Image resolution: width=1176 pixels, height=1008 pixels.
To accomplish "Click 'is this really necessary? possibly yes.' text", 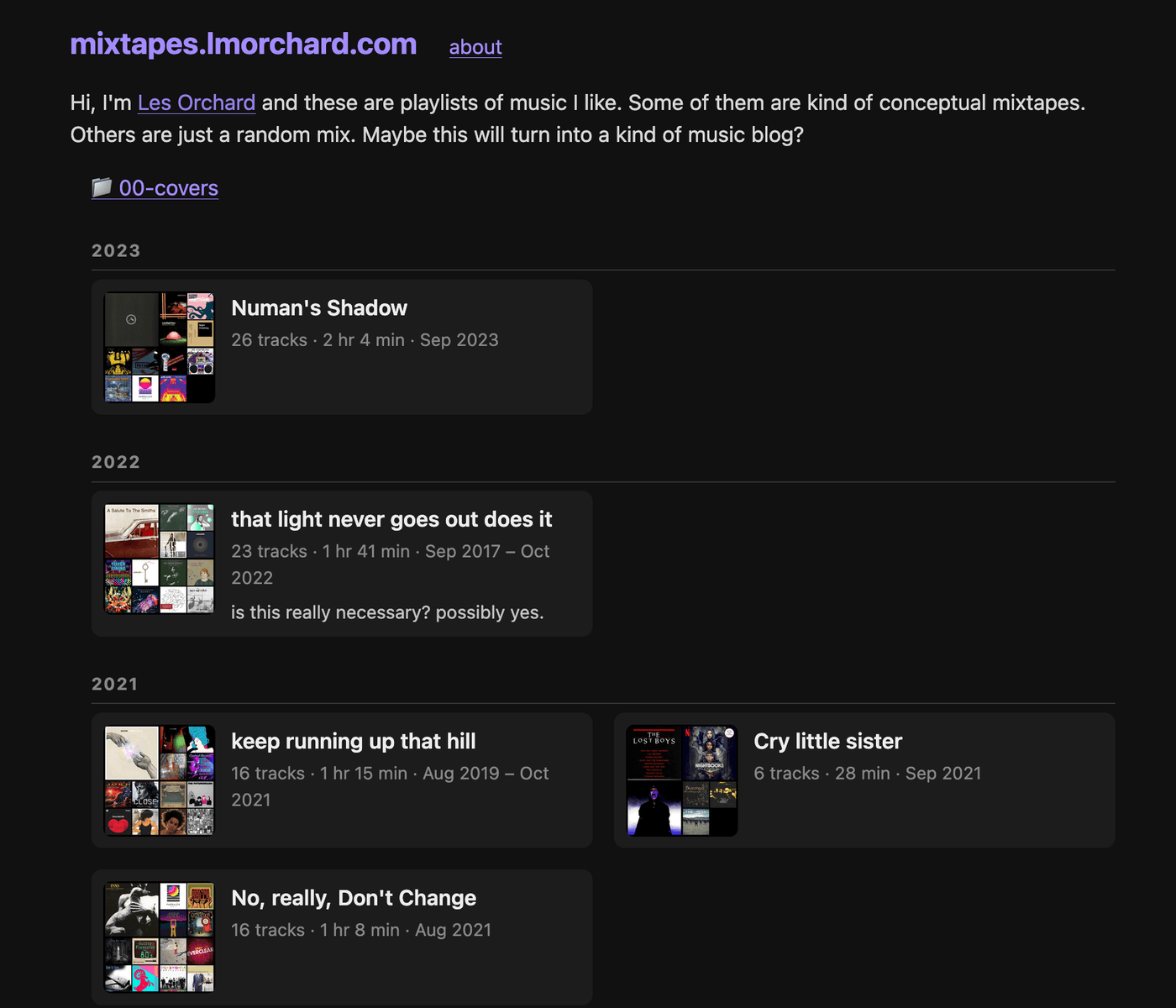I will click(x=387, y=612).
